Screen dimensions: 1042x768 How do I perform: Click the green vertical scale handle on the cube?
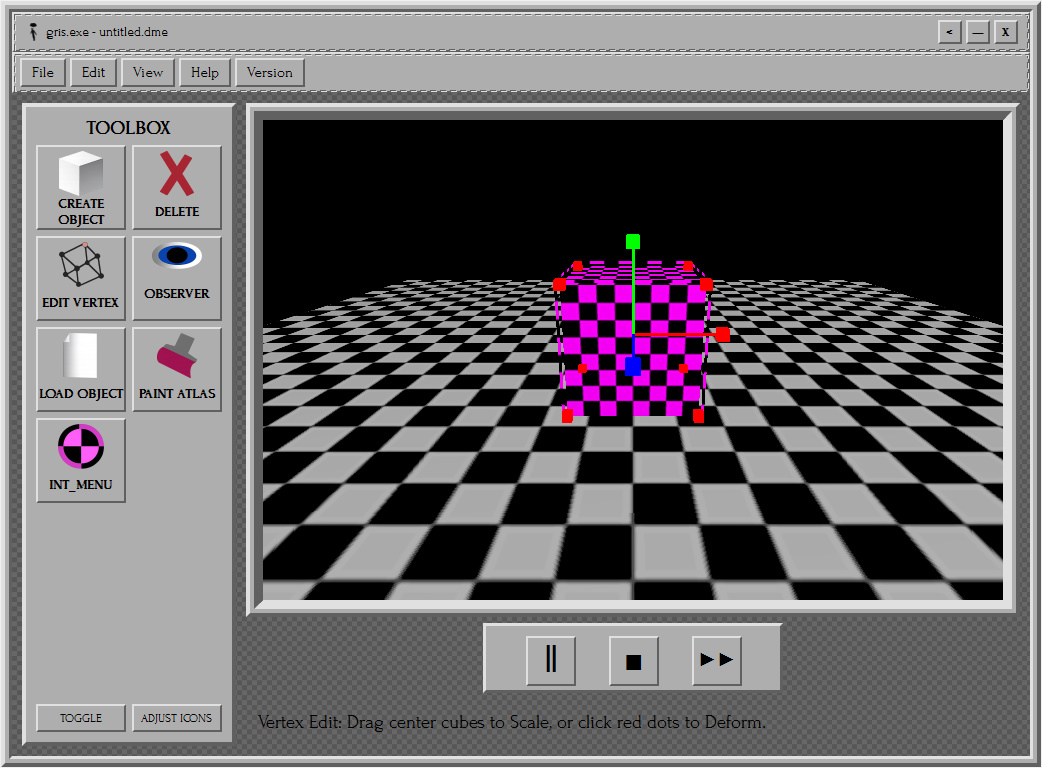632,241
